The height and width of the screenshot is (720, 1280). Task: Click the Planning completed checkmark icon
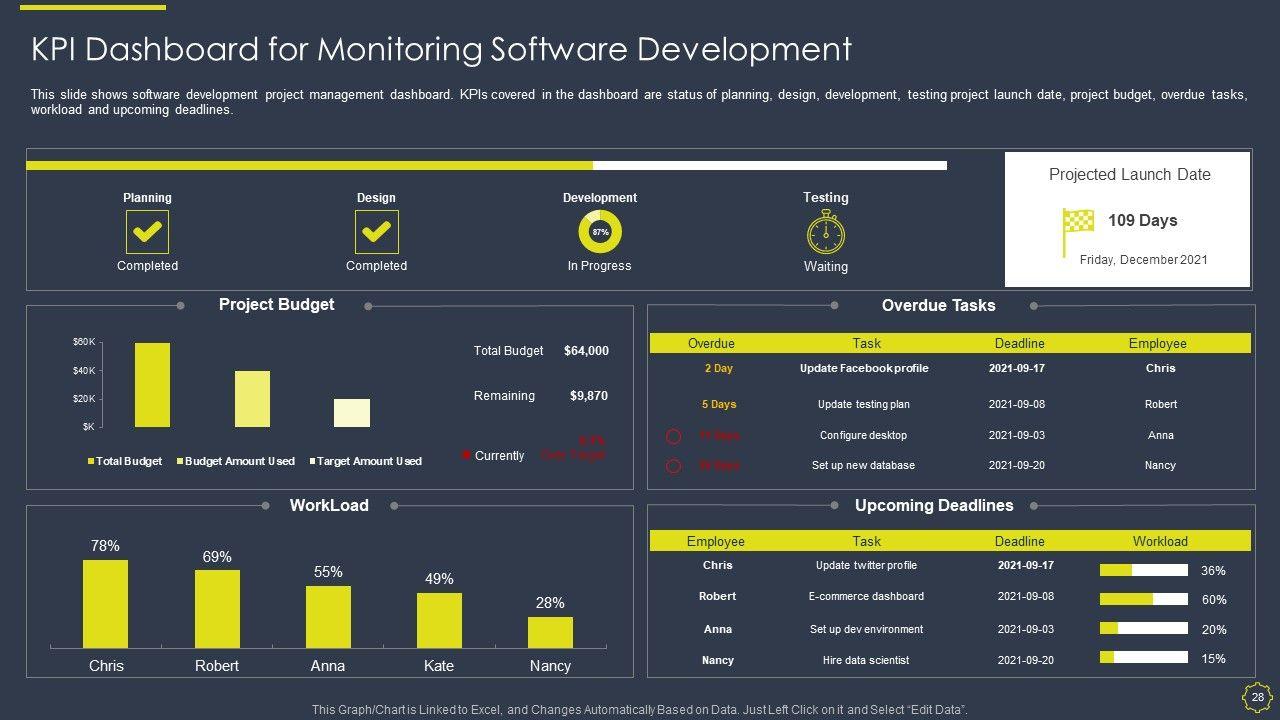click(x=147, y=232)
